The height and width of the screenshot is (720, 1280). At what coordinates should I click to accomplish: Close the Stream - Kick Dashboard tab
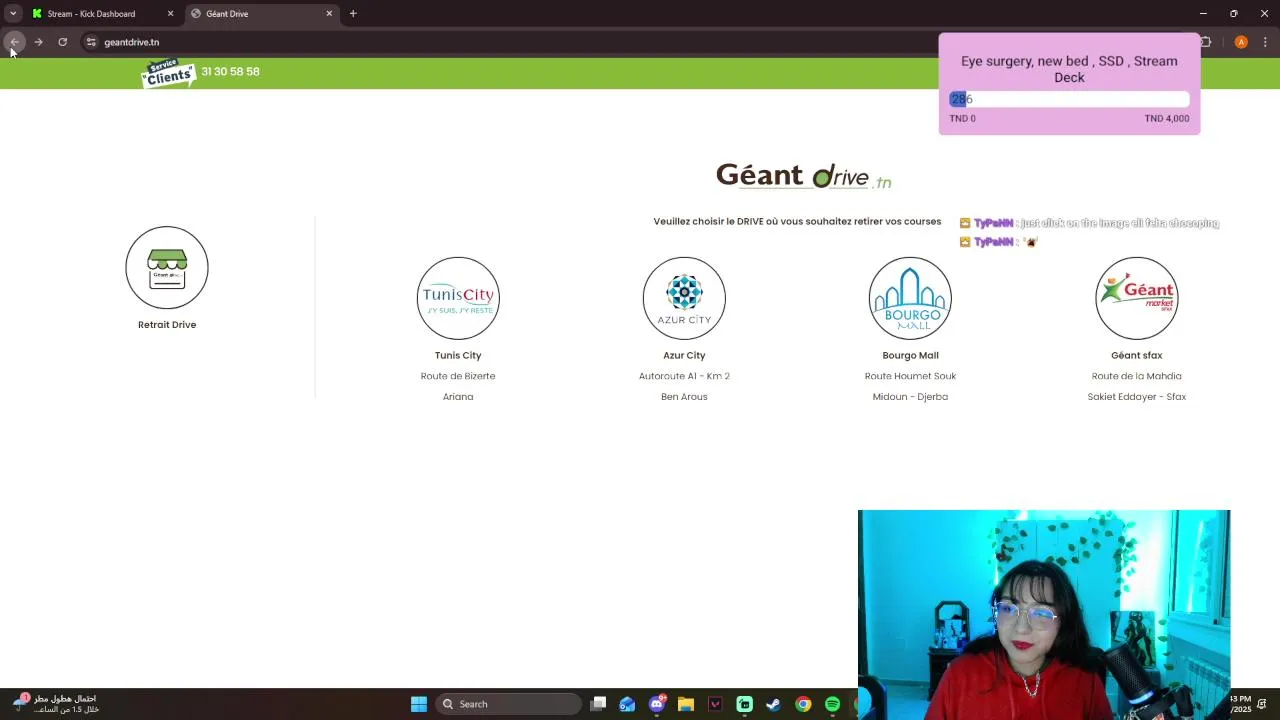click(x=170, y=14)
